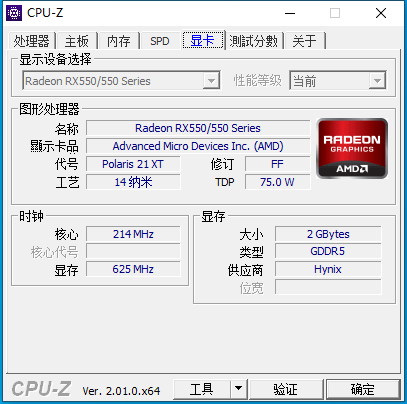
Task: Click the core clock 214 MHz field
Action: tap(133, 234)
